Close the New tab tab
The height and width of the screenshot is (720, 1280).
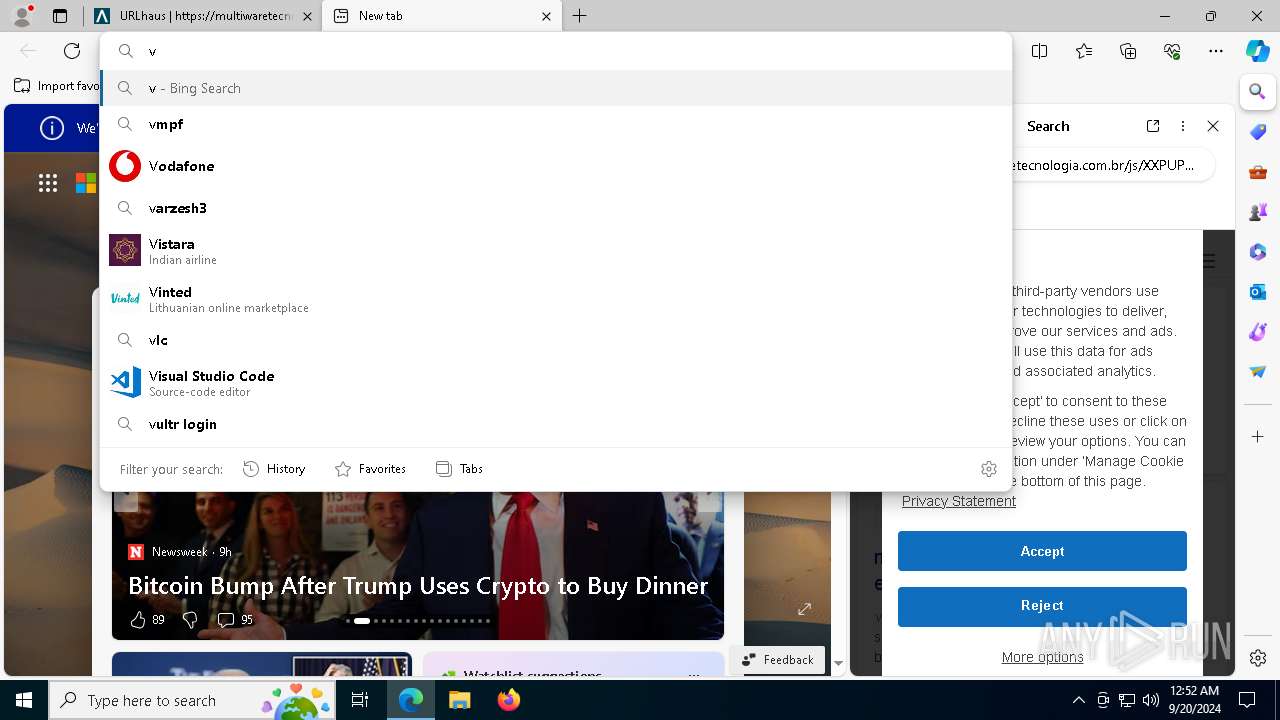tap(546, 16)
